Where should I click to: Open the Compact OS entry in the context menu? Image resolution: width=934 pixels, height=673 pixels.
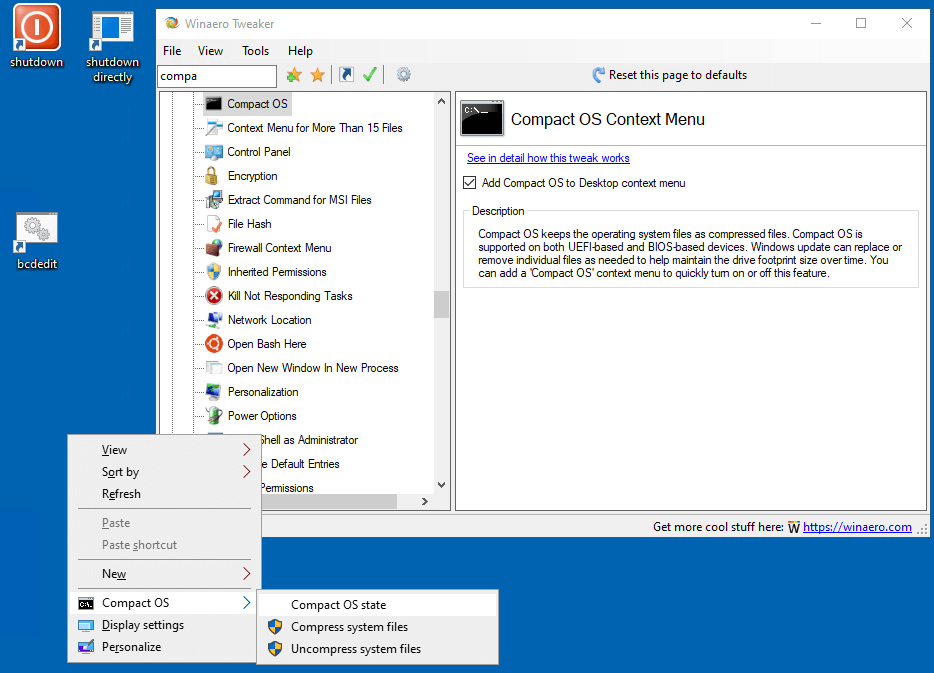coord(164,603)
